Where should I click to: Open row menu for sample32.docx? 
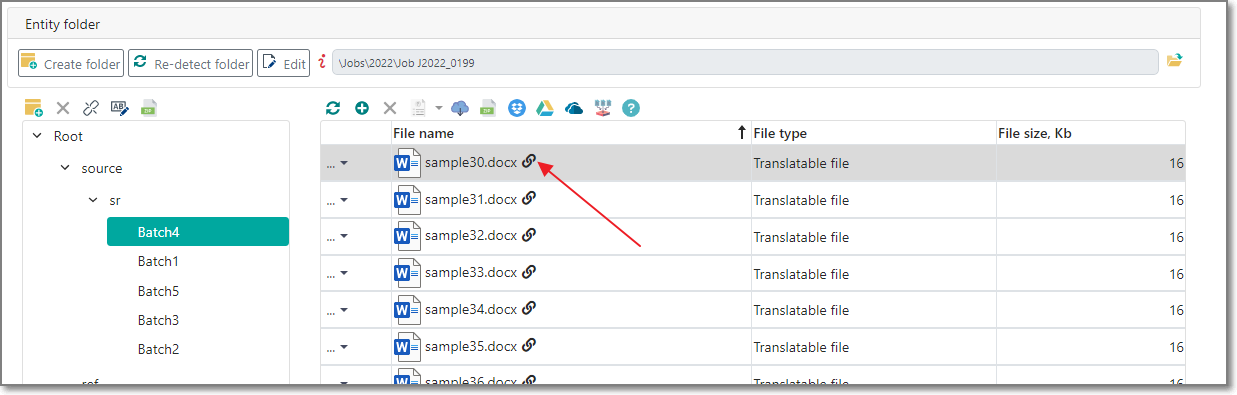pyautogui.click(x=337, y=237)
